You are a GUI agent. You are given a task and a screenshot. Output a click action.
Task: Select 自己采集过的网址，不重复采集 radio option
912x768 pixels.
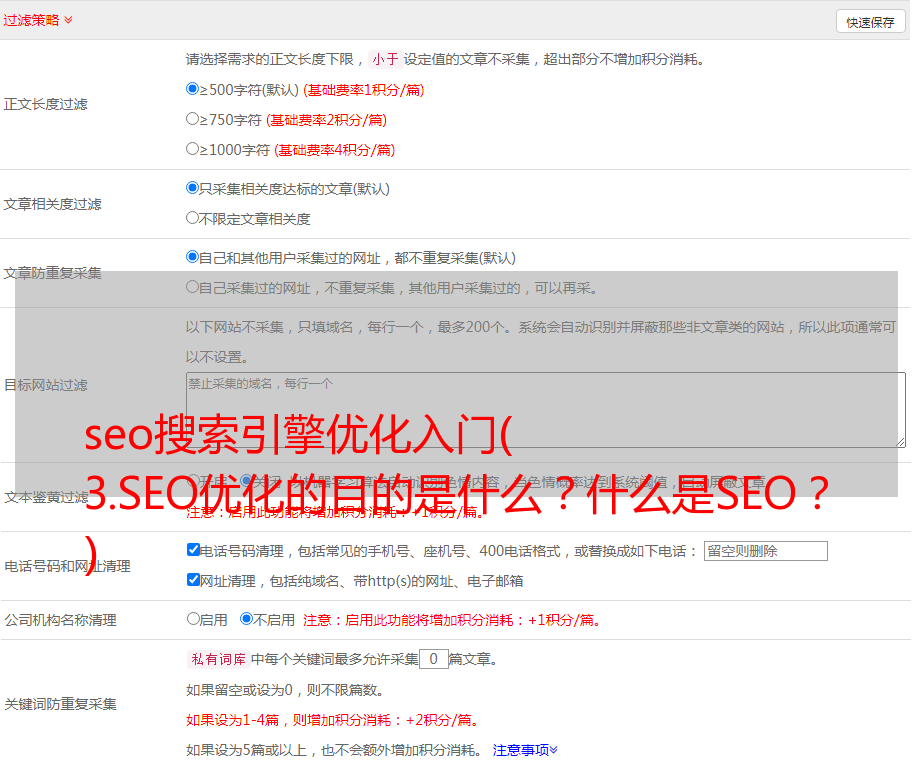click(x=192, y=287)
